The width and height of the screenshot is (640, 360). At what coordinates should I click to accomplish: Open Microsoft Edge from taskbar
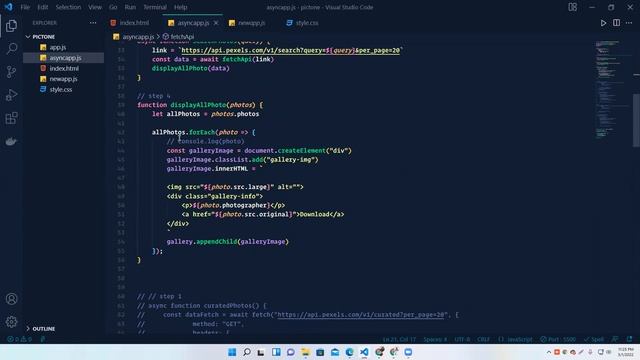[349, 352]
